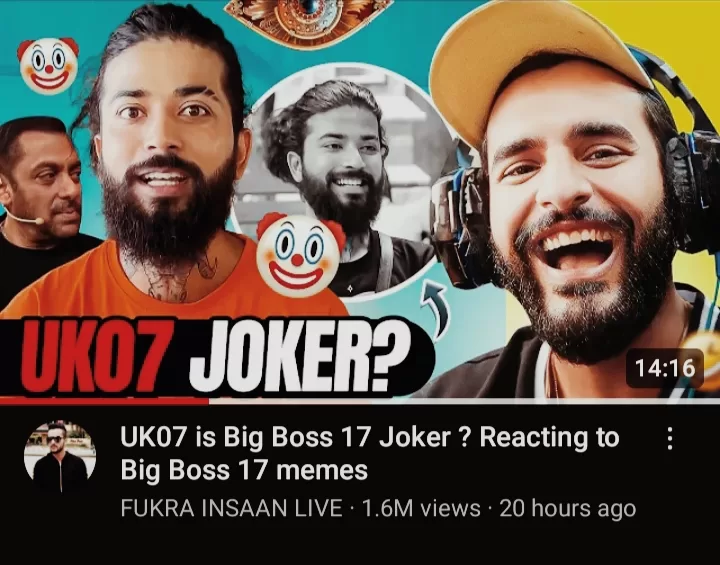The height and width of the screenshot is (565, 720).
Task: Open the FUKRA INSAAN LIVE channel avatar
Action: pos(60,456)
